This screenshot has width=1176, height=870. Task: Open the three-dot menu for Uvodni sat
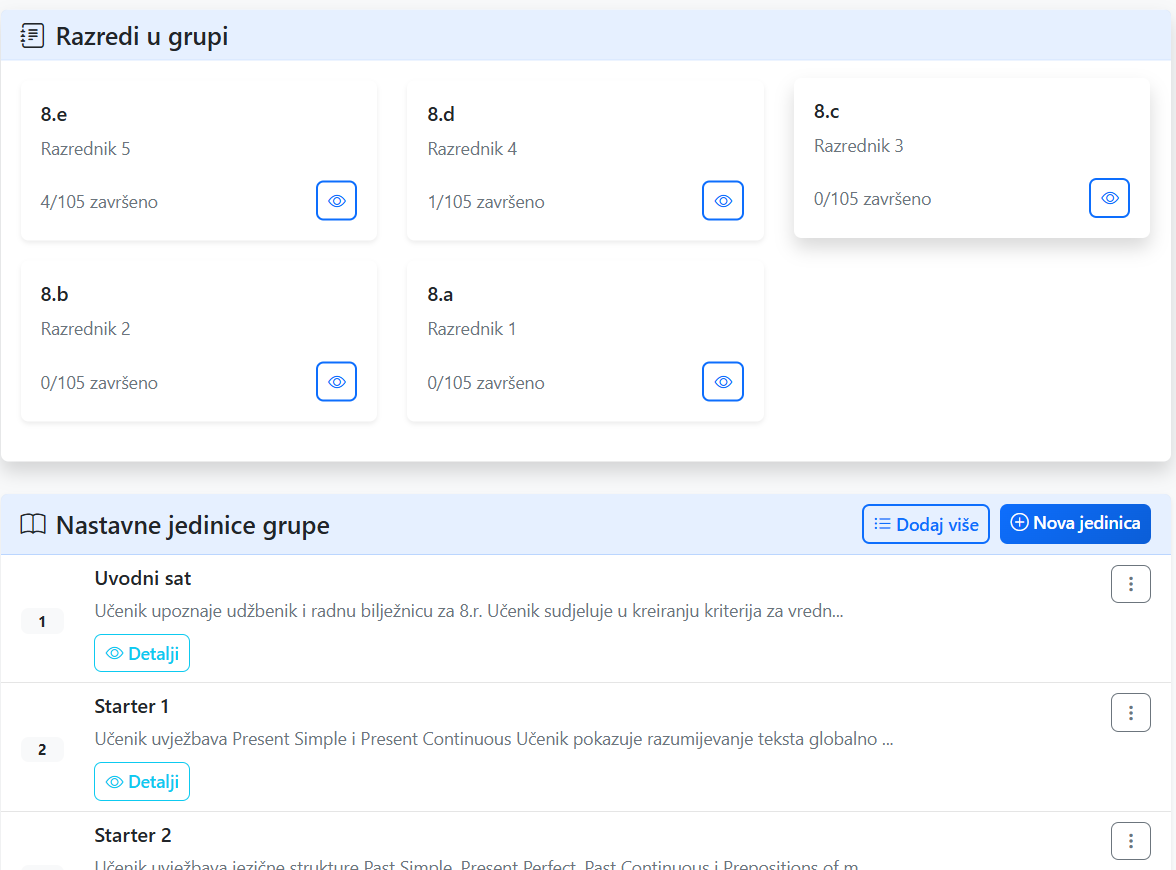click(1131, 584)
